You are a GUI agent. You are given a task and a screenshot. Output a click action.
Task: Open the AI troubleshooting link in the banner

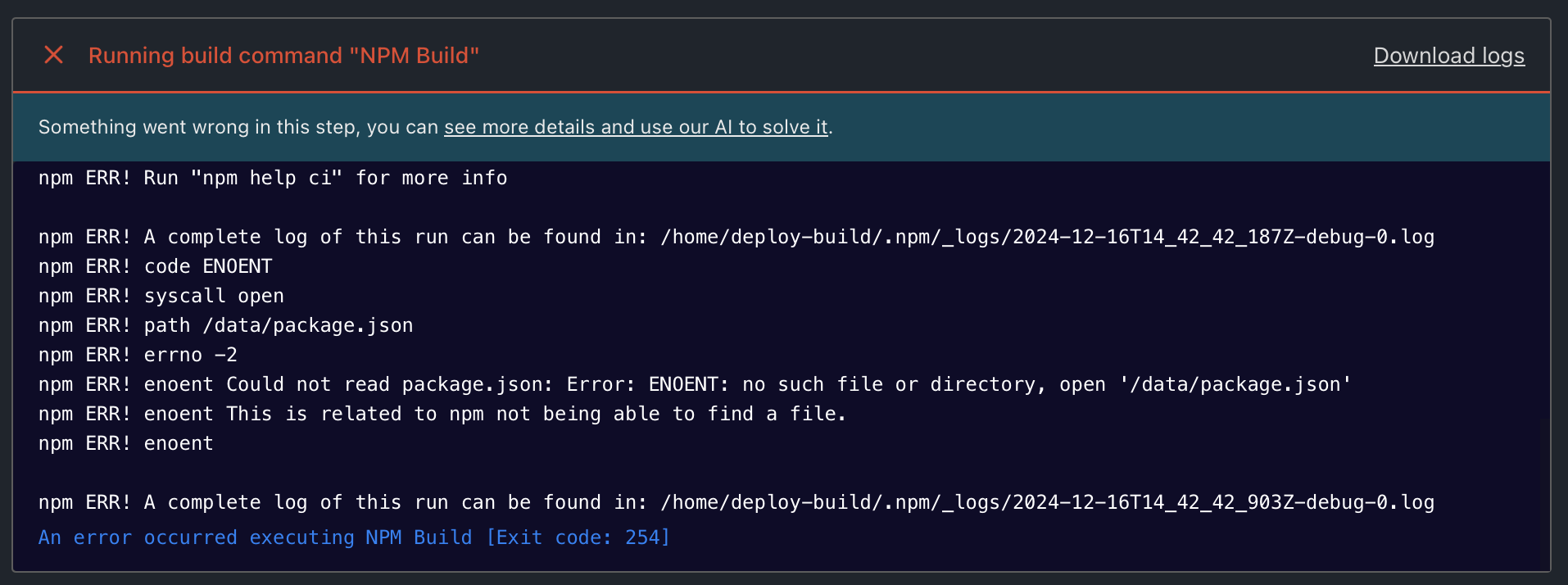pos(636,127)
